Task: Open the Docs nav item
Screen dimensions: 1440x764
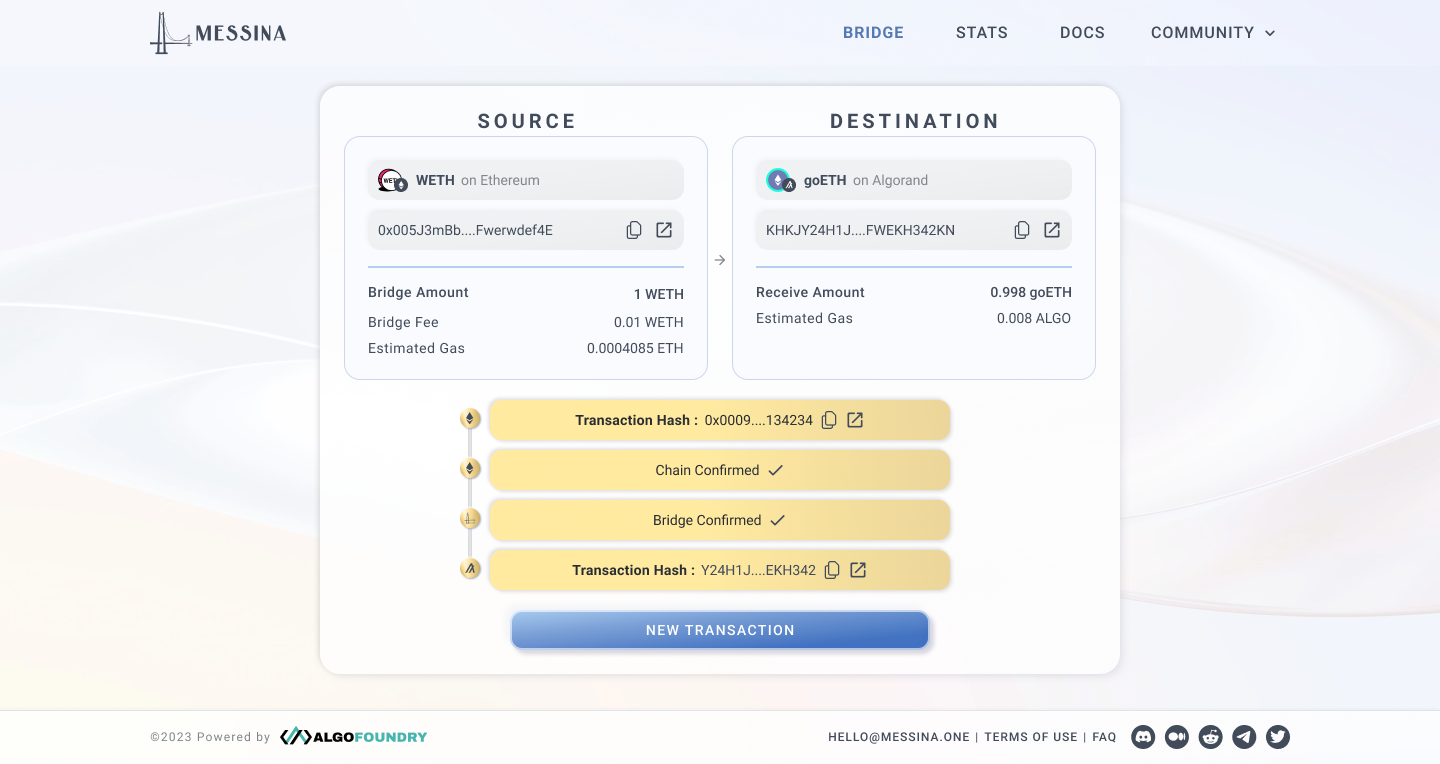Action: 1082,33
